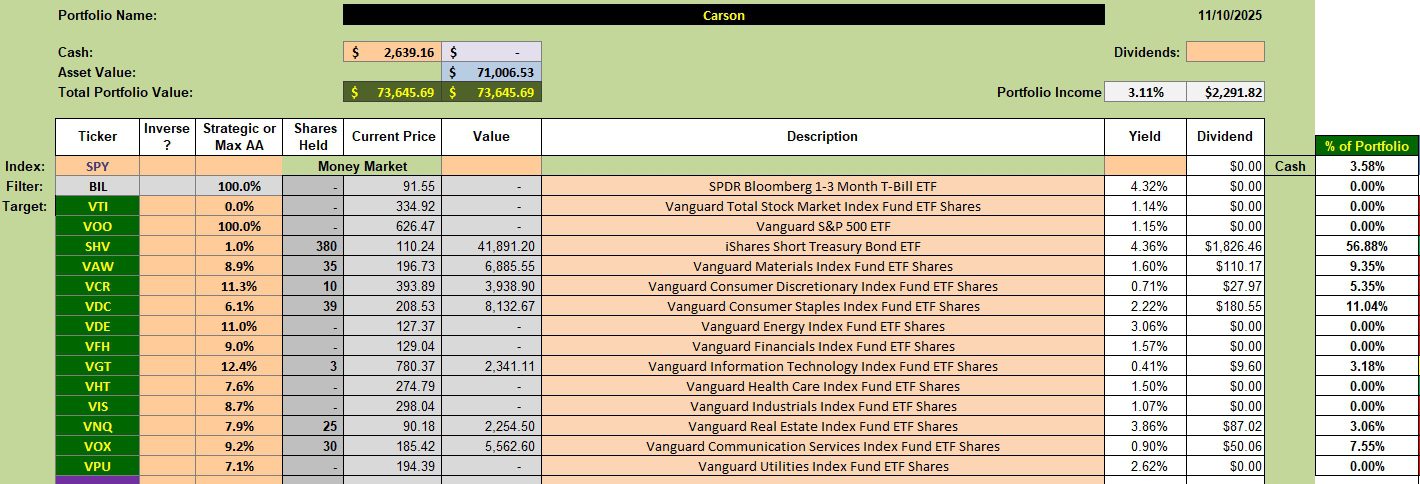Screen dimensions: 1420x484
Task: Click the VOO ticker cell
Action: [97, 226]
